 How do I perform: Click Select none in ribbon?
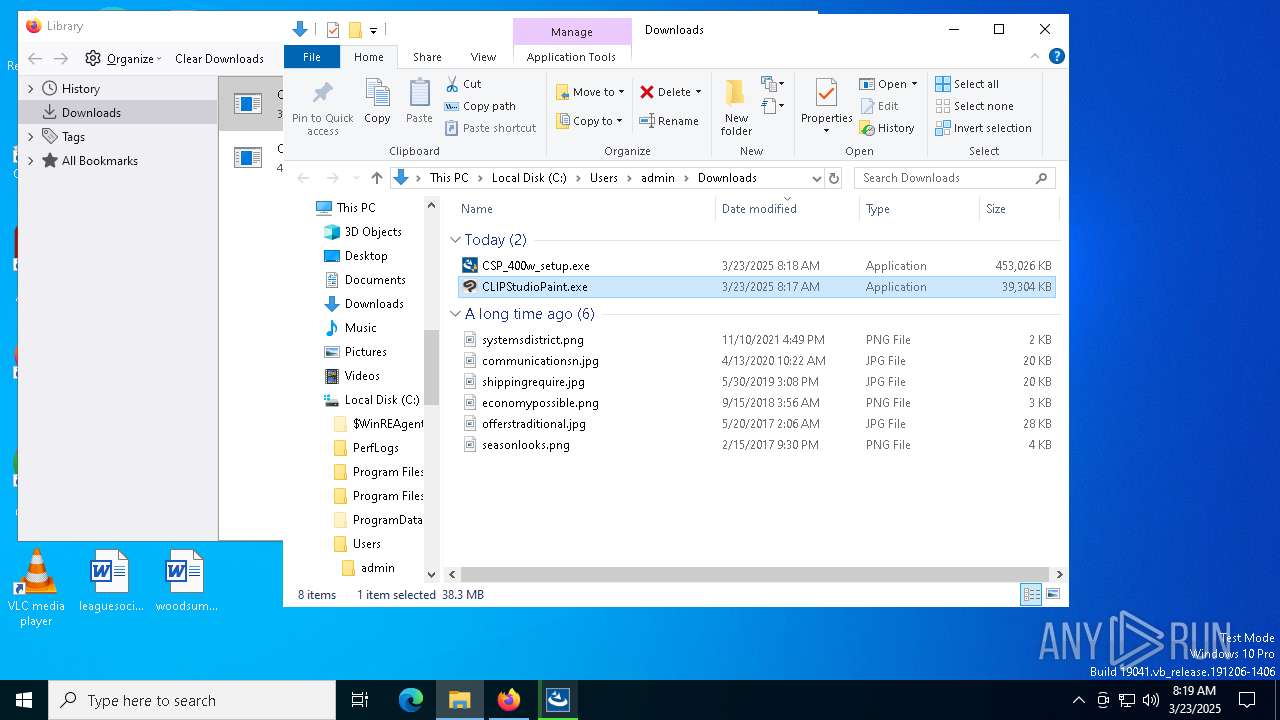point(974,106)
